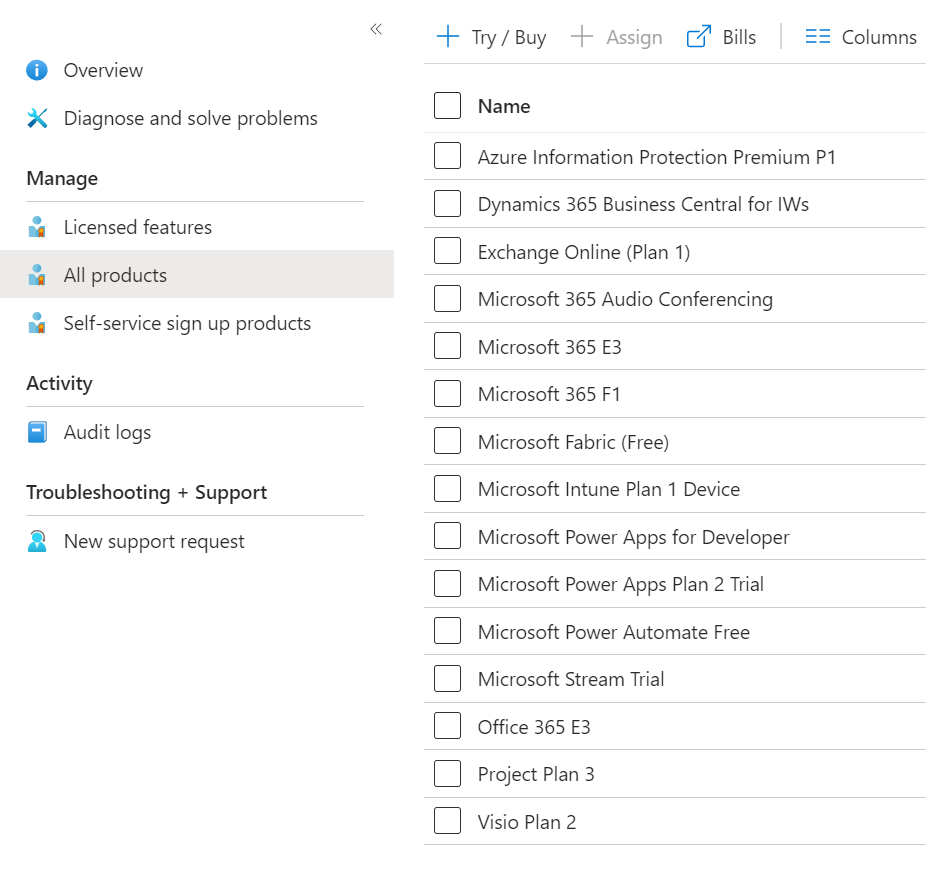The height and width of the screenshot is (869, 926).
Task: Open the Columns chooser
Action: click(861, 37)
